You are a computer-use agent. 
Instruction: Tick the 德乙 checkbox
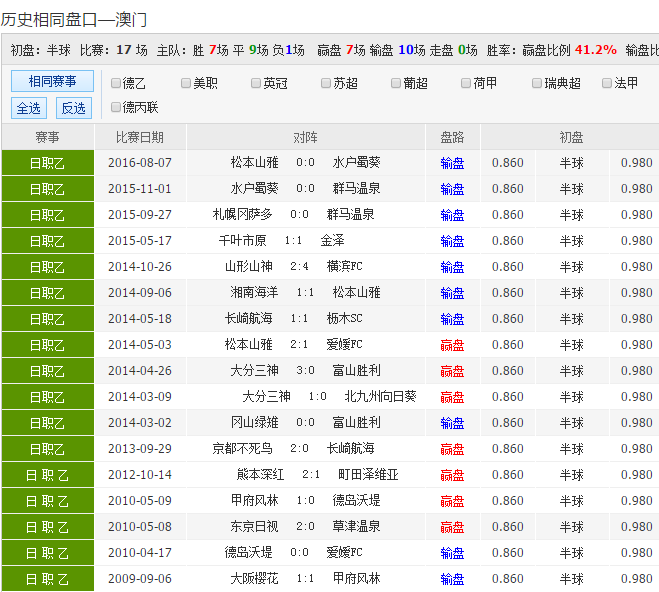click(116, 83)
